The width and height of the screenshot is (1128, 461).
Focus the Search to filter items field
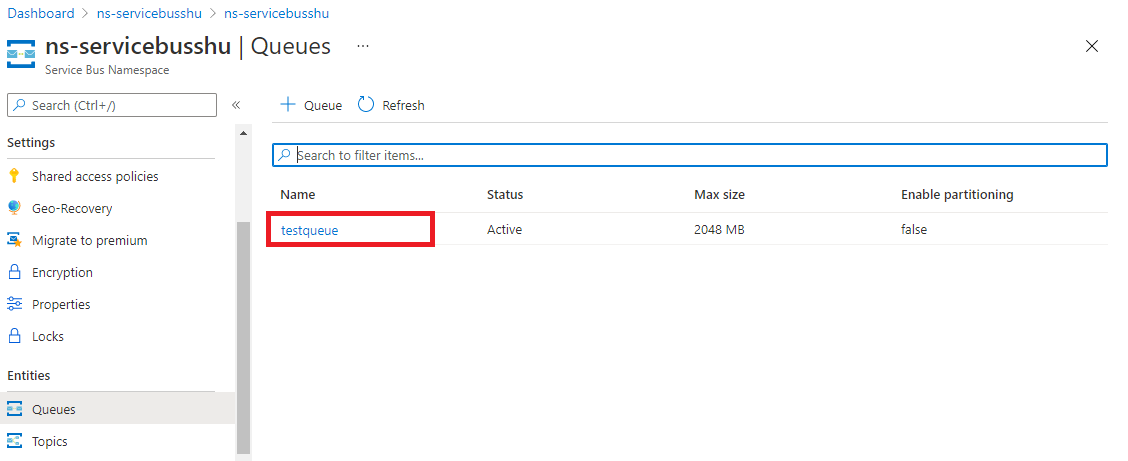(690, 155)
